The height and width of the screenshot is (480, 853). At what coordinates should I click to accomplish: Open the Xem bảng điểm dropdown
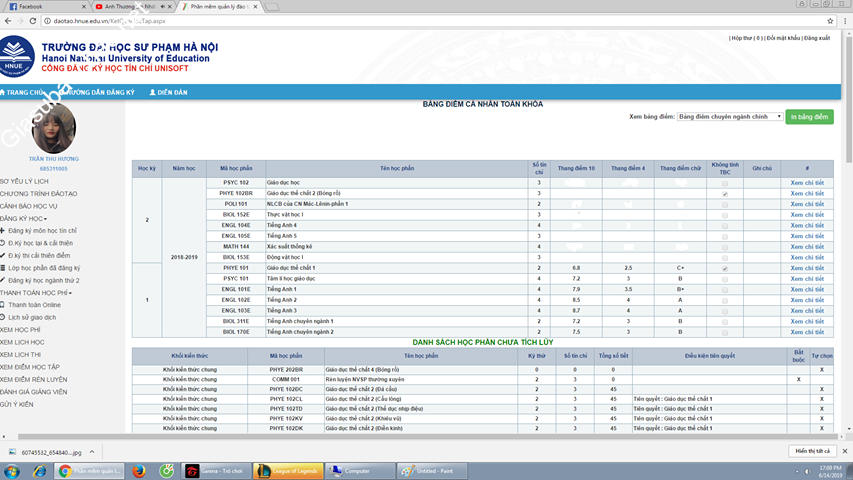pos(730,117)
